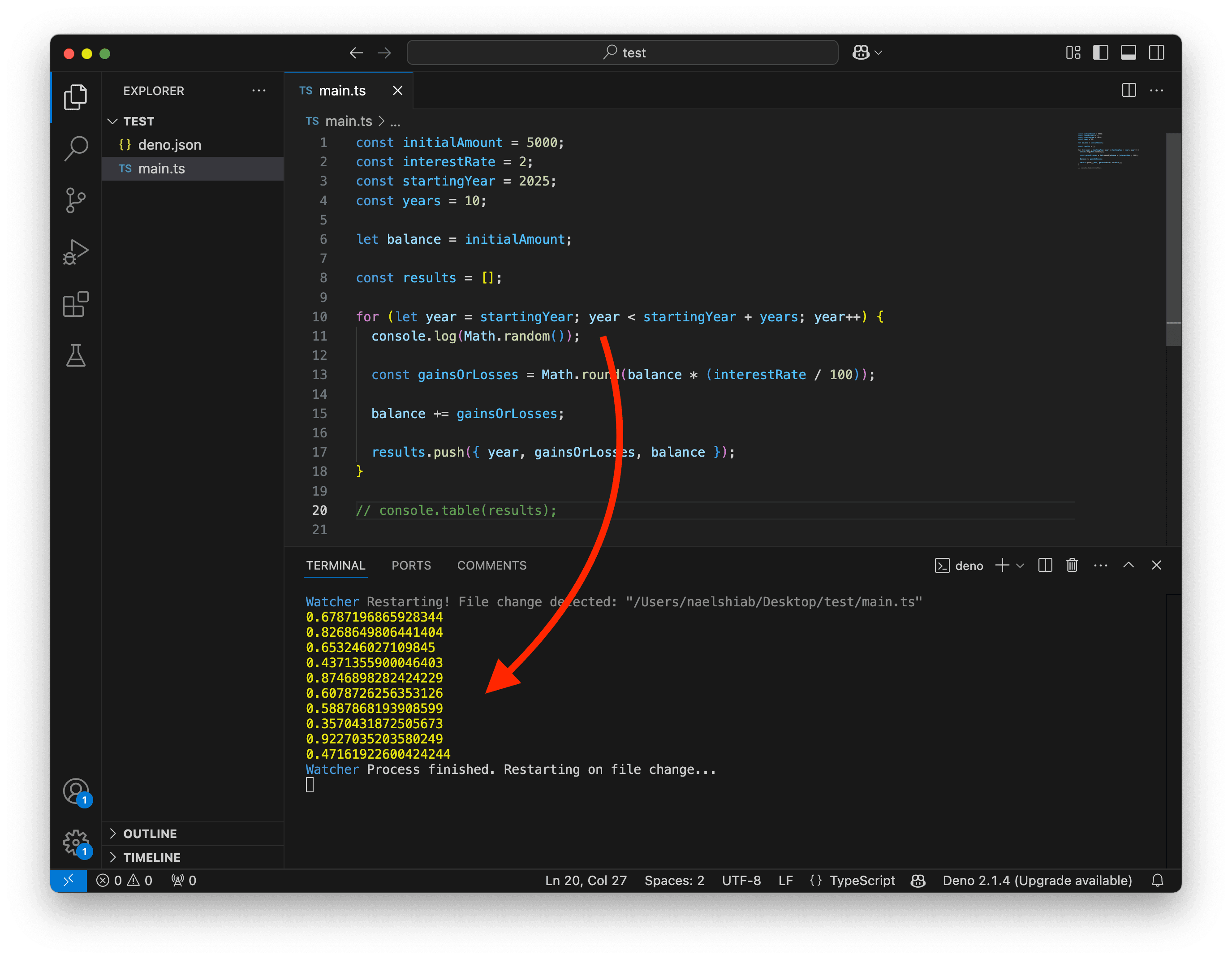Viewport: 1232px width, 959px height.
Task: Click the Copilot status bar icon
Action: point(918,881)
